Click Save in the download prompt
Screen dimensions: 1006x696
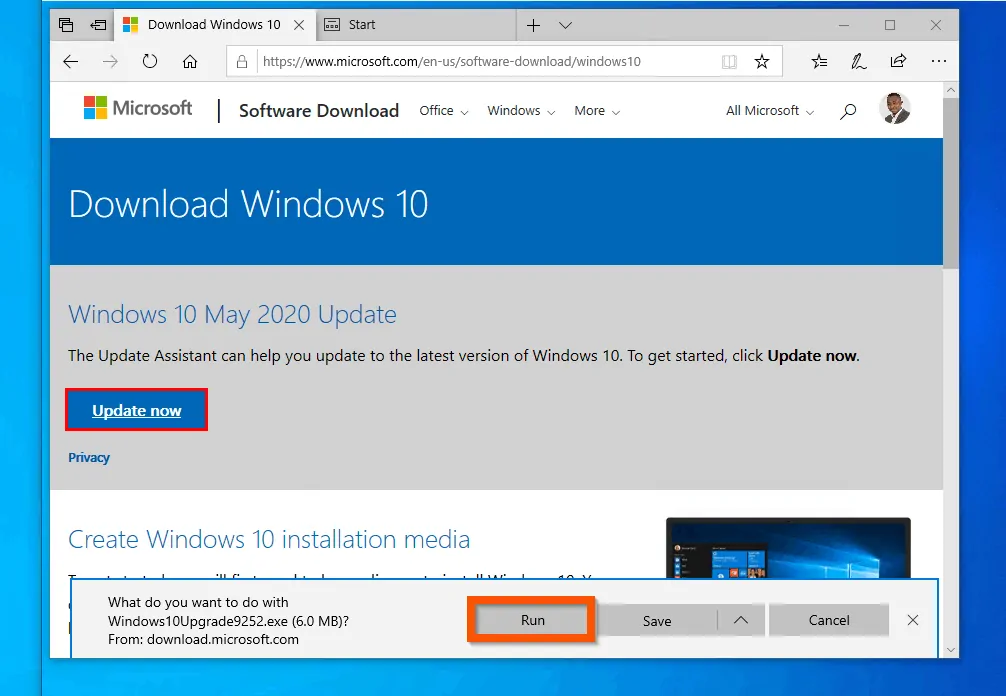657,621
